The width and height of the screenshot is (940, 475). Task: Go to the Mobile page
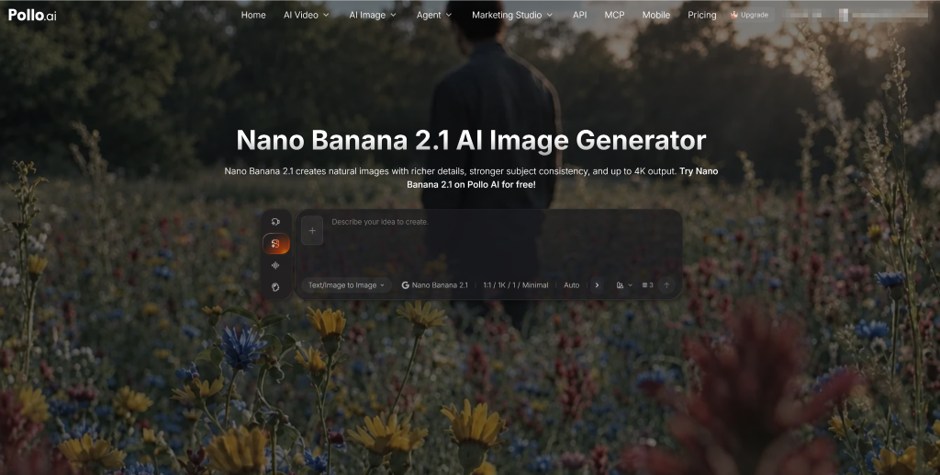pyautogui.click(x=656, y=15)
